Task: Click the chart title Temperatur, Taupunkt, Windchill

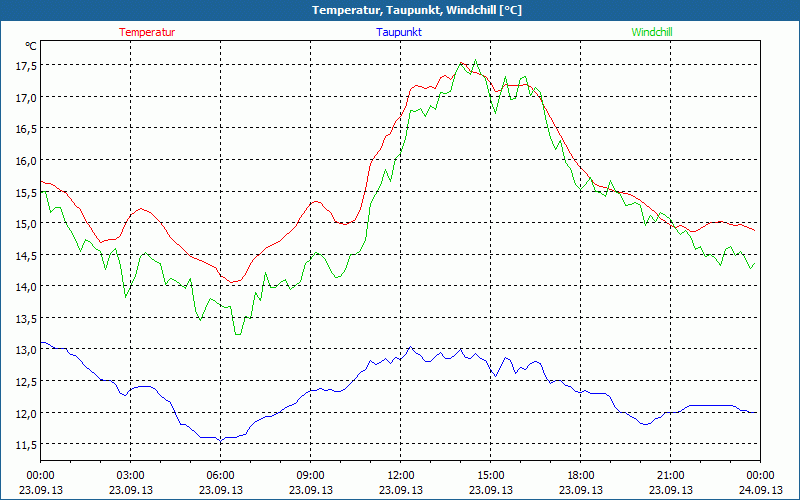Action: pyautogui.click(x=417, y=10)
